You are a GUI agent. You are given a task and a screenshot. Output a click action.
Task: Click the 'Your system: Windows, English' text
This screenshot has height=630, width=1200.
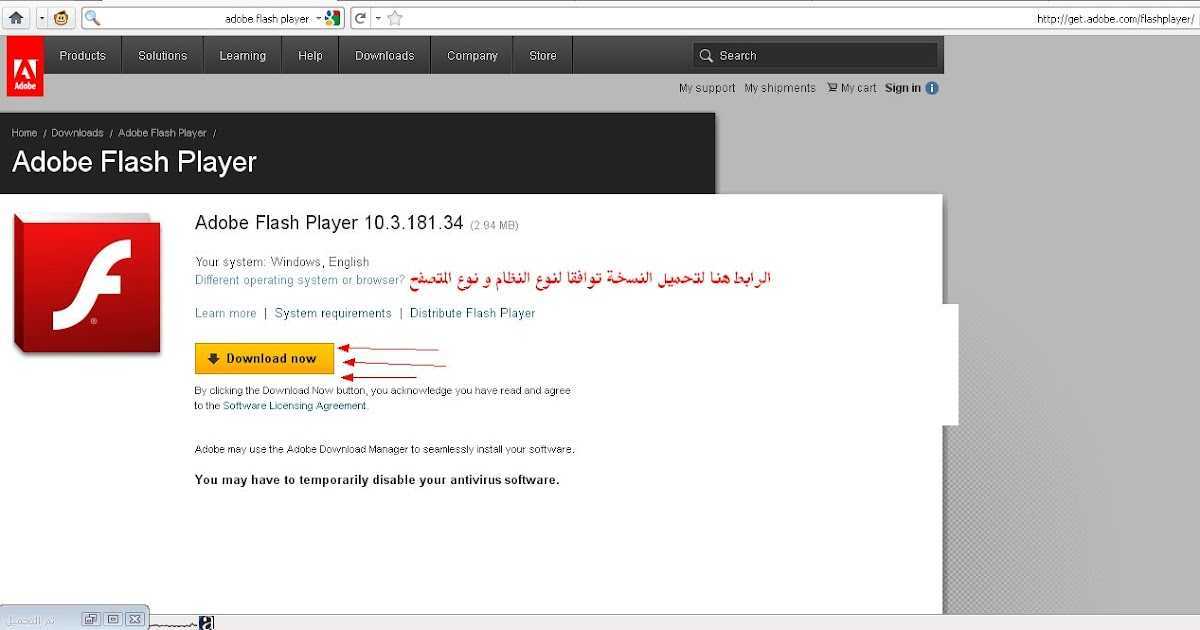[x=282, y=262]
